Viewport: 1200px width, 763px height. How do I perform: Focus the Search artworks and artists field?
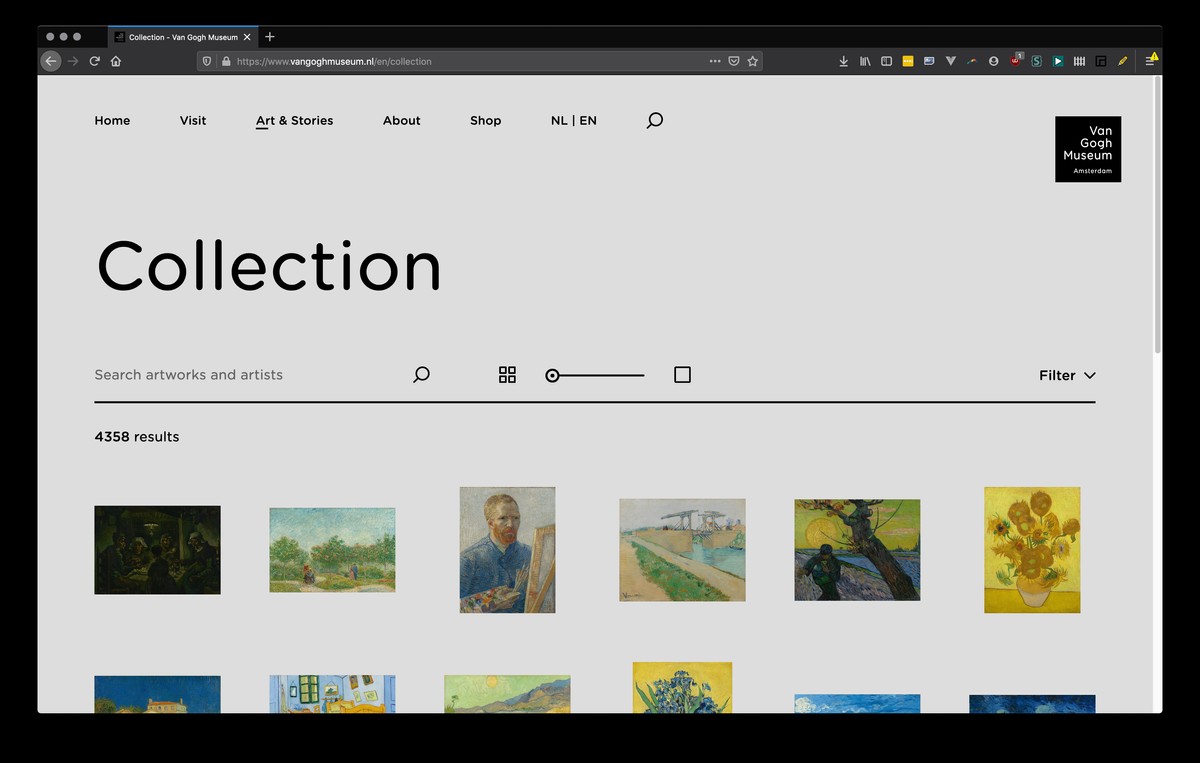click(x=250, y=375)
